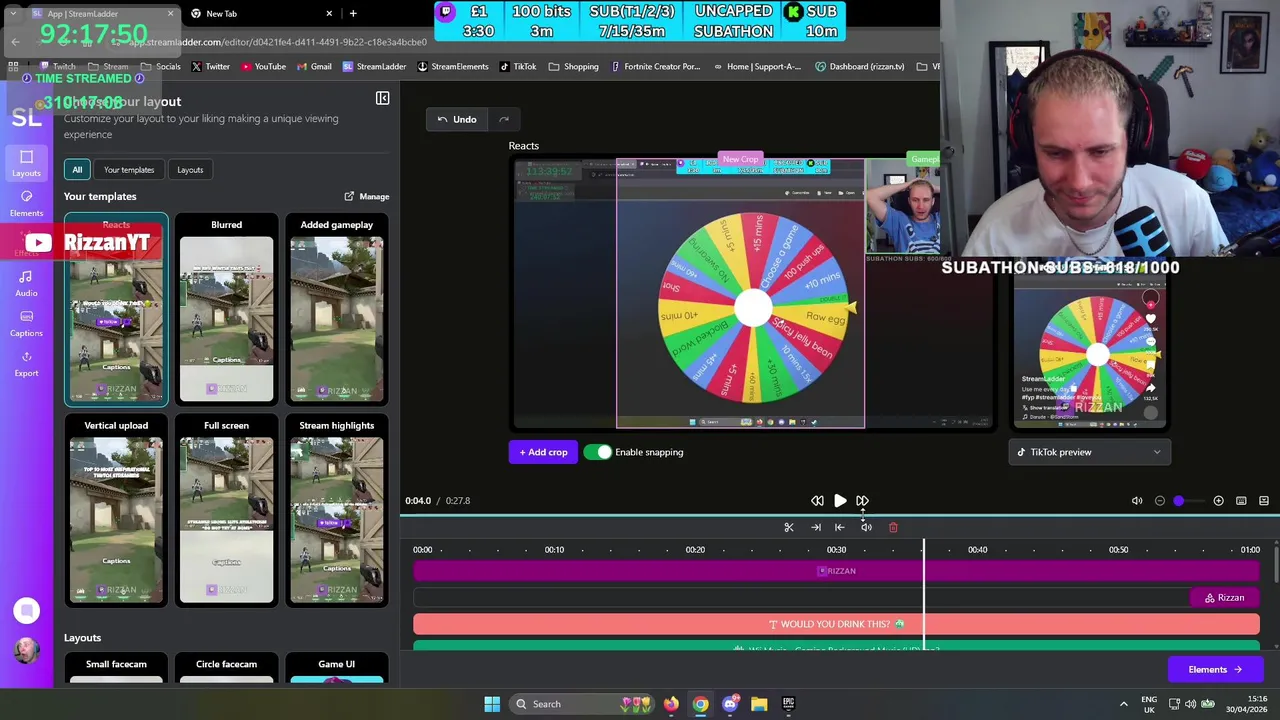Open the TikTok bookmark

518,67
